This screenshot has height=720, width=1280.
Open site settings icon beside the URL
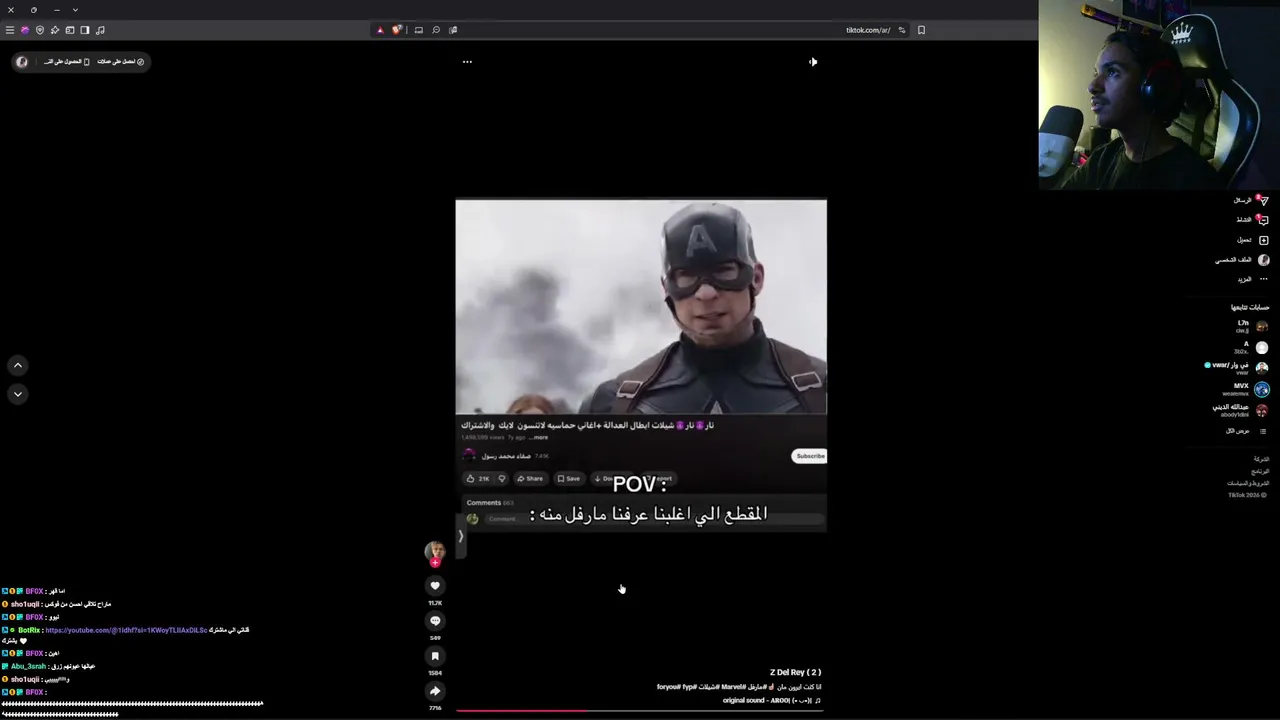point(902,30)
